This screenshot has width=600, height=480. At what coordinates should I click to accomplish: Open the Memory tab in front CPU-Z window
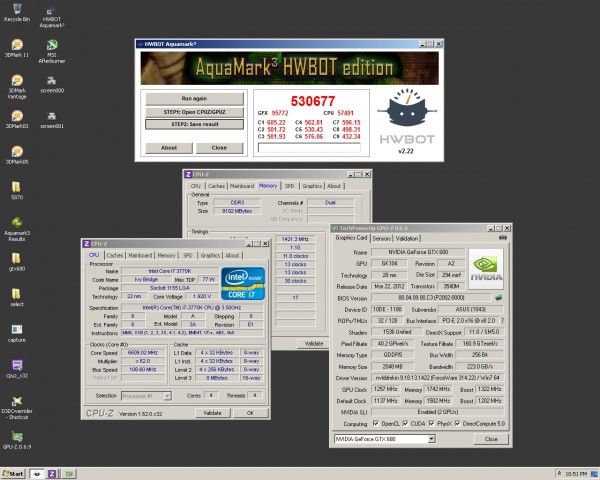tap(166, 255)
